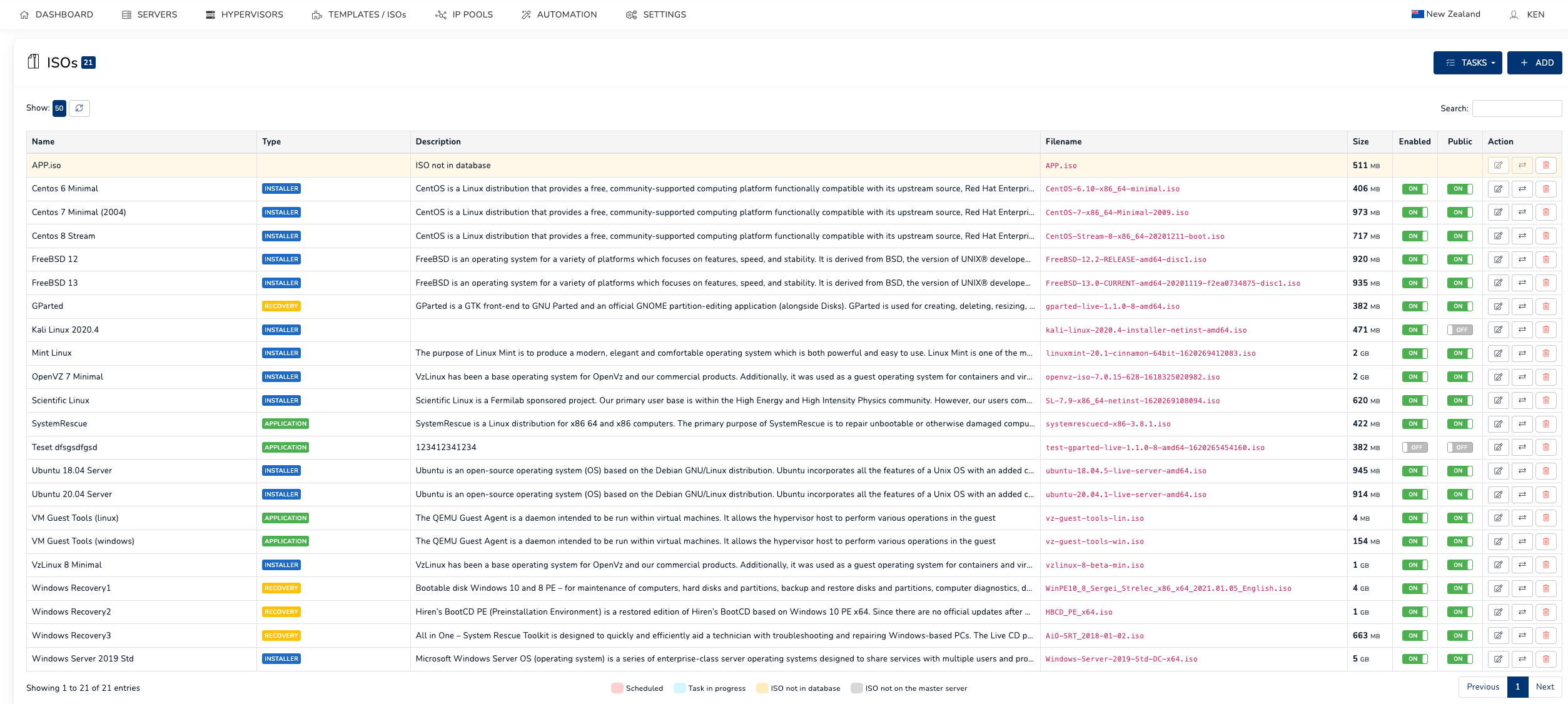
Task: Toggle Public switch for Windows Server 2019 Std
Action: click(x=1459, y=659)
